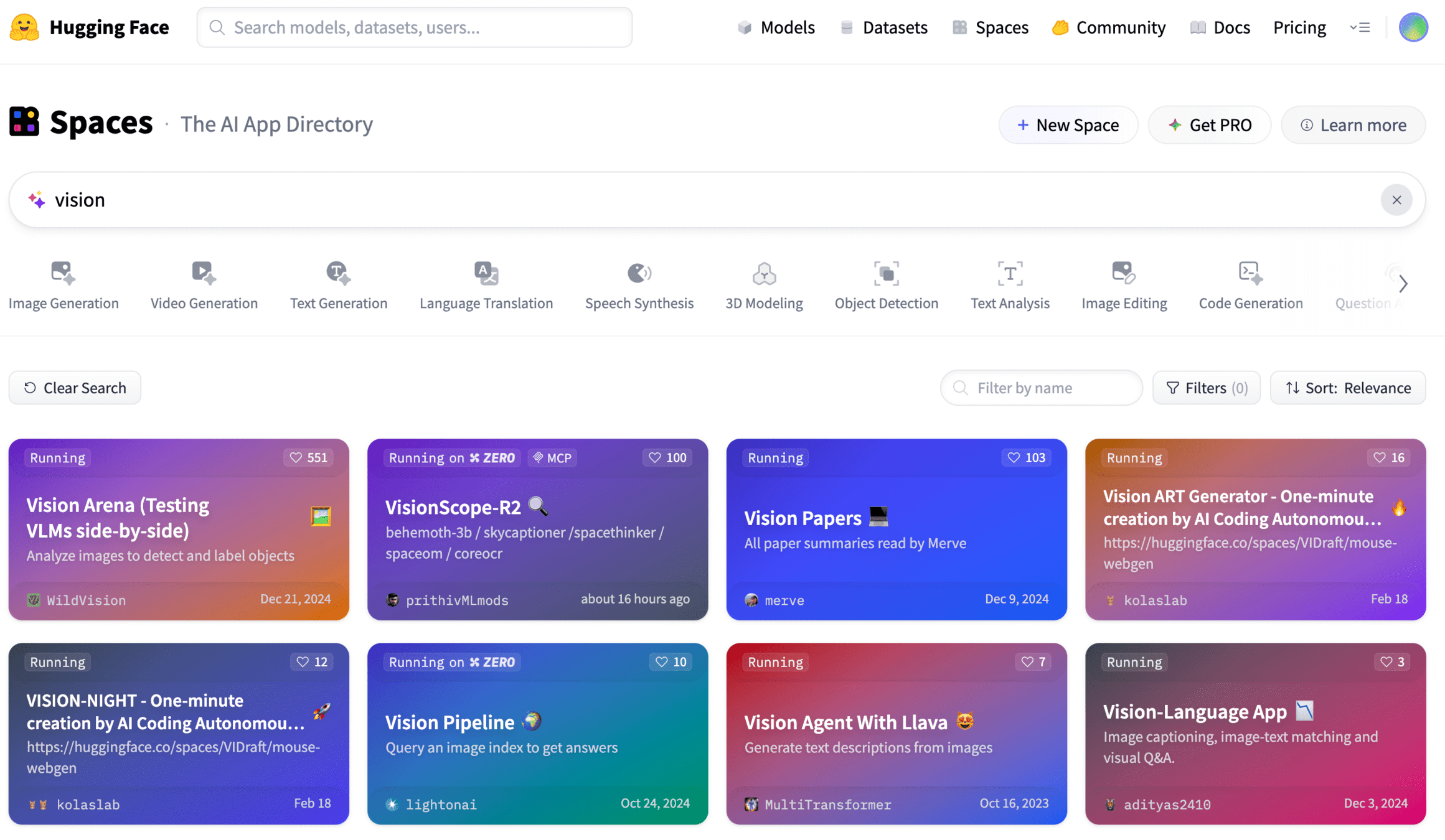Open the Sort: Relevance dropdown
This screenshot has width=1445, height=840.
click(1348, 388)
